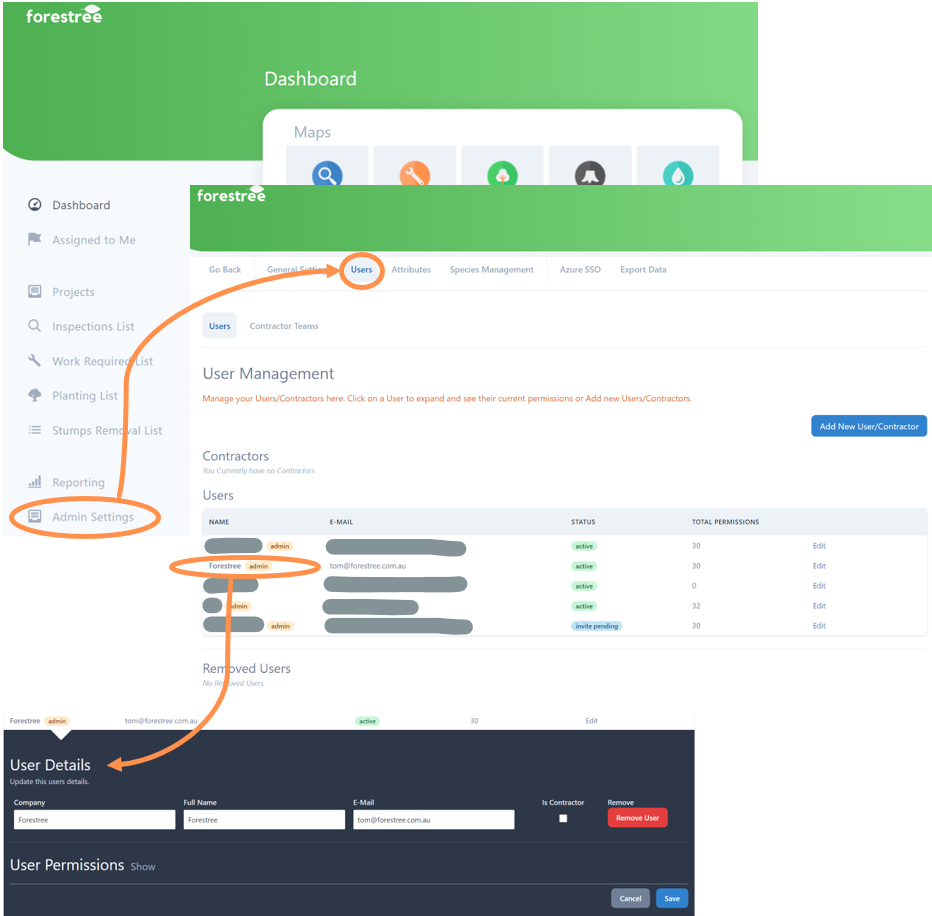The image size is (932, 916).
Task: Enable the Is Contractor checkbox
Action: [x=563, y=818]
